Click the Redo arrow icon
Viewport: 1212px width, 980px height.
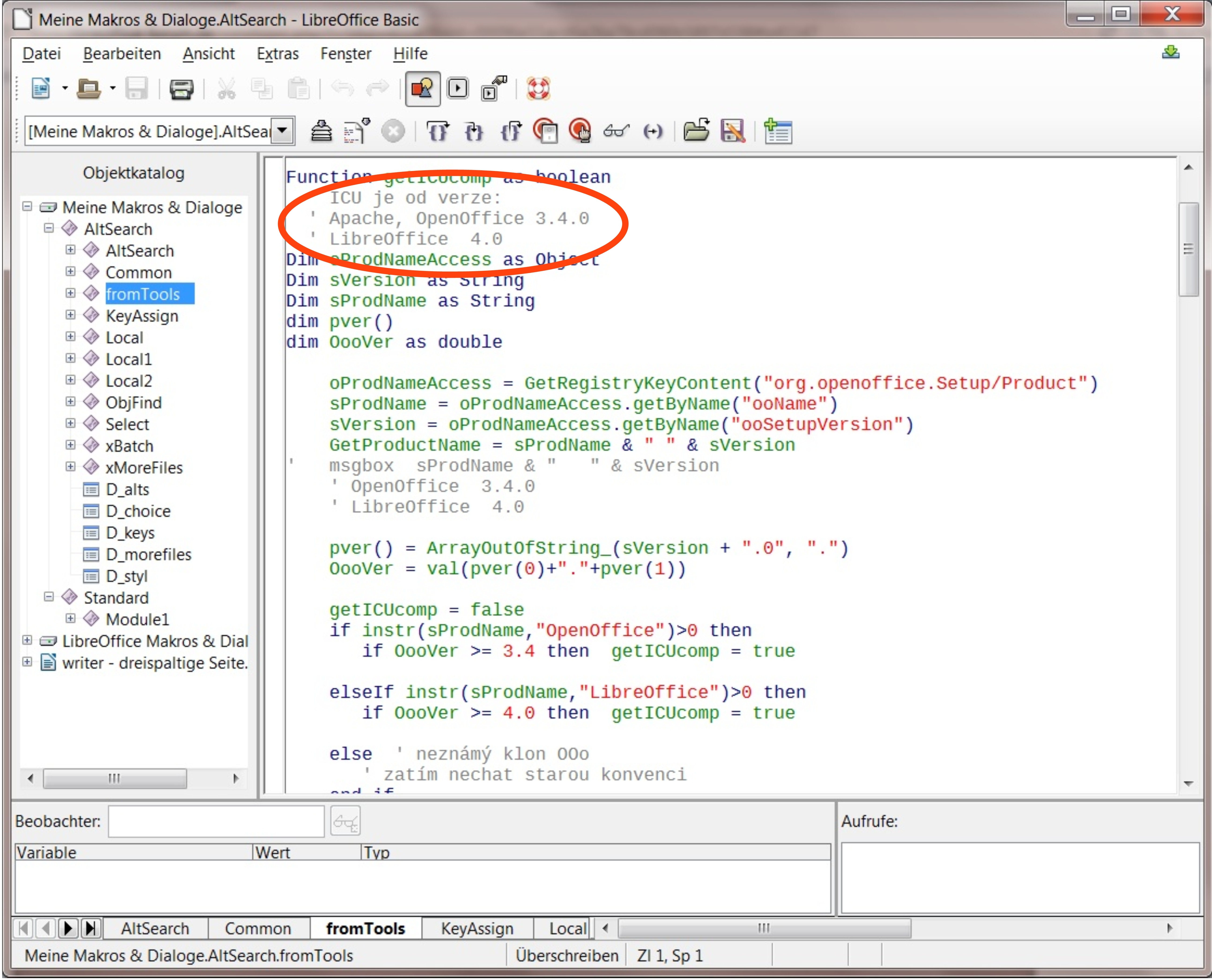click(377, 88)
